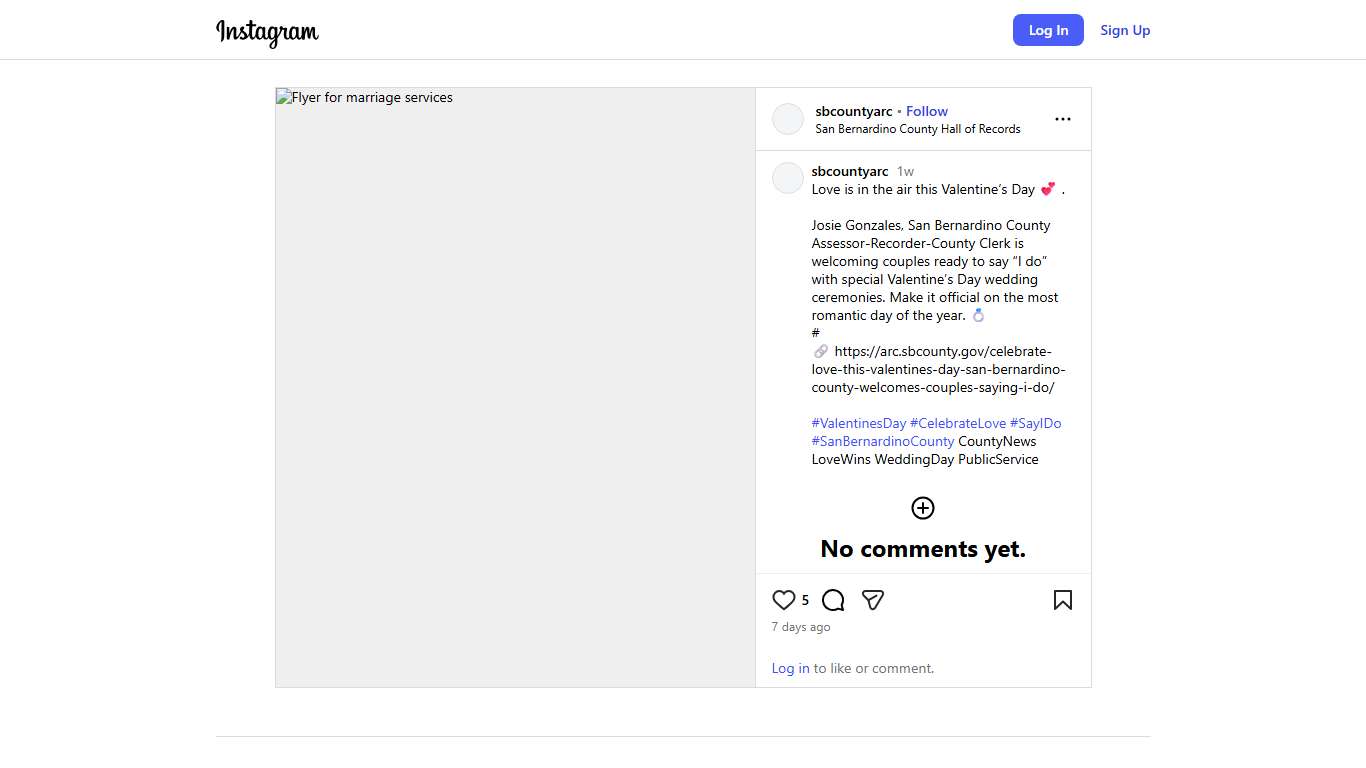The width and height of the screenshot is (1366, 768).
Task: Save post with the bookmark icon
Action: 1062,600
